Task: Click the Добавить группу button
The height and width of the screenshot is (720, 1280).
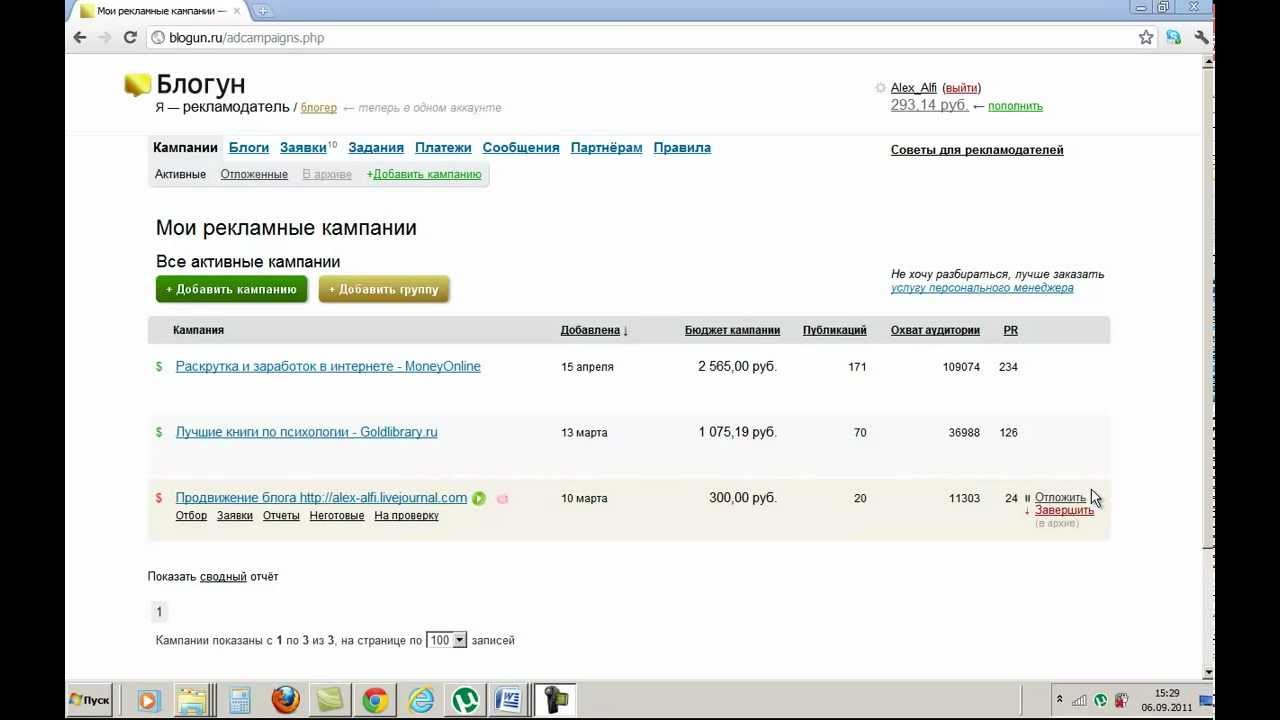Action: [x=384, y=289]
